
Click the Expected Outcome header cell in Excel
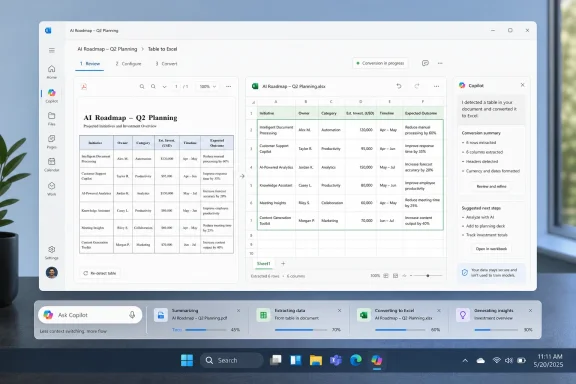(423, 113)
